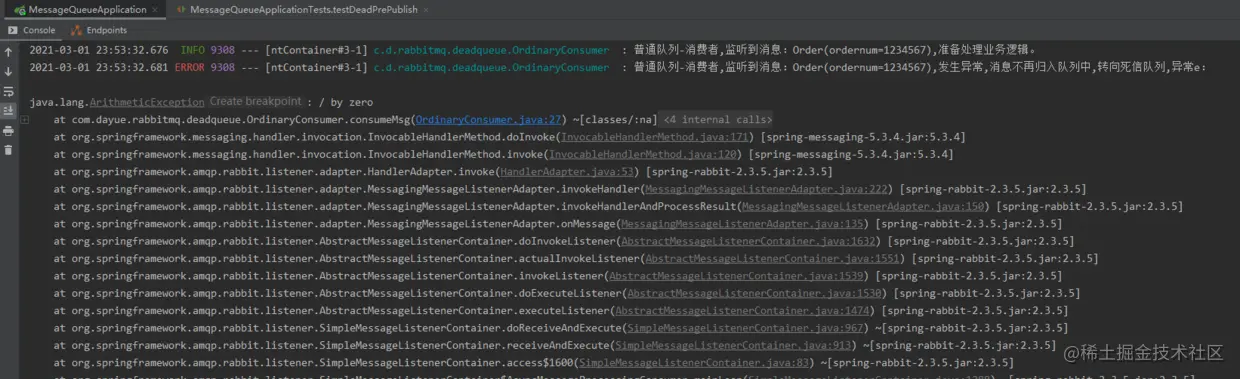Click the Console tab icon
The width and height of the screenshot is (1240, 379).
12,30
